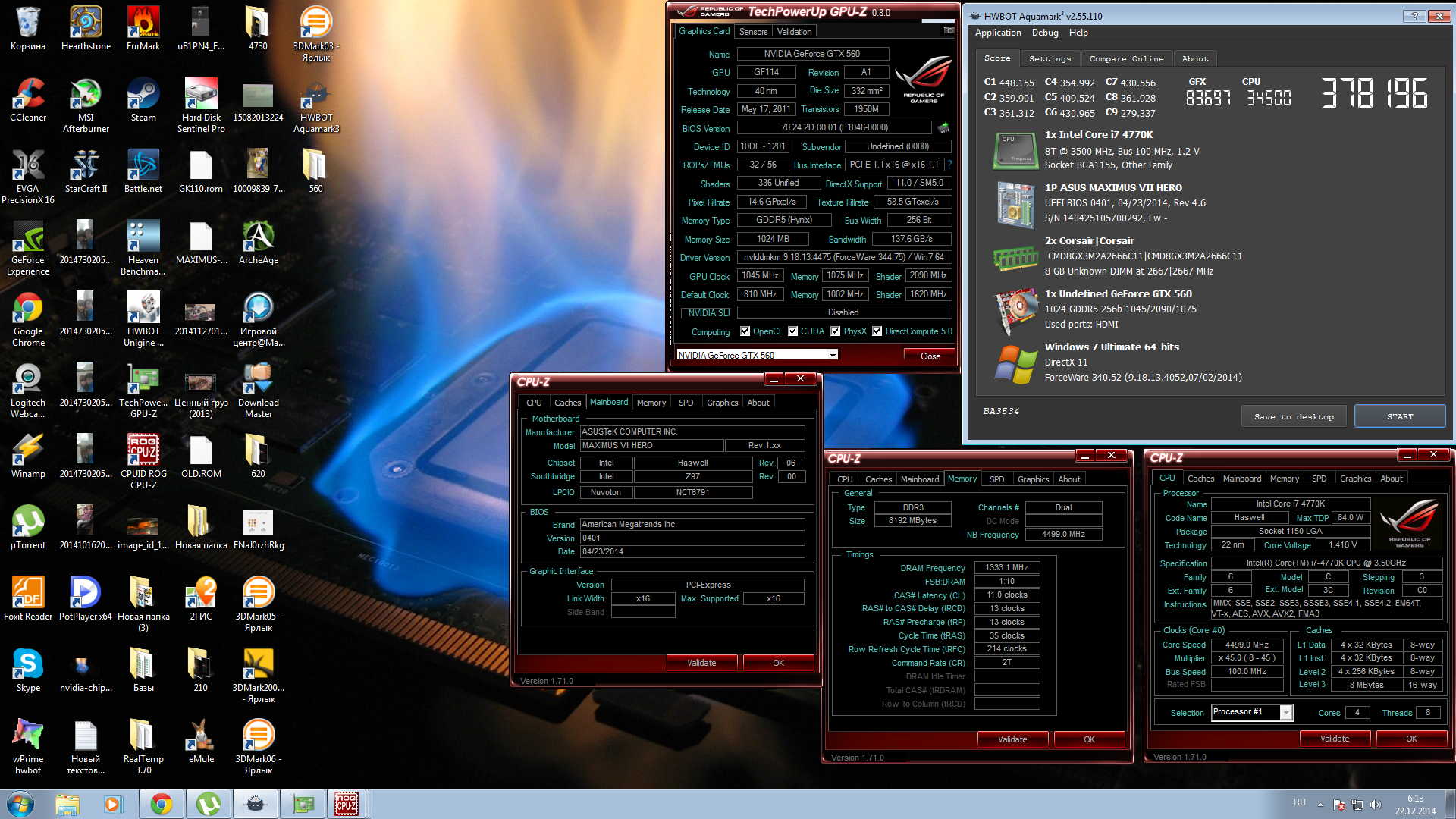Open Graphics tab in CPU-tab CPU-Z window
Image resolution: width=1456 pixels, height=819 pixels.
[x=1355, y=479]
